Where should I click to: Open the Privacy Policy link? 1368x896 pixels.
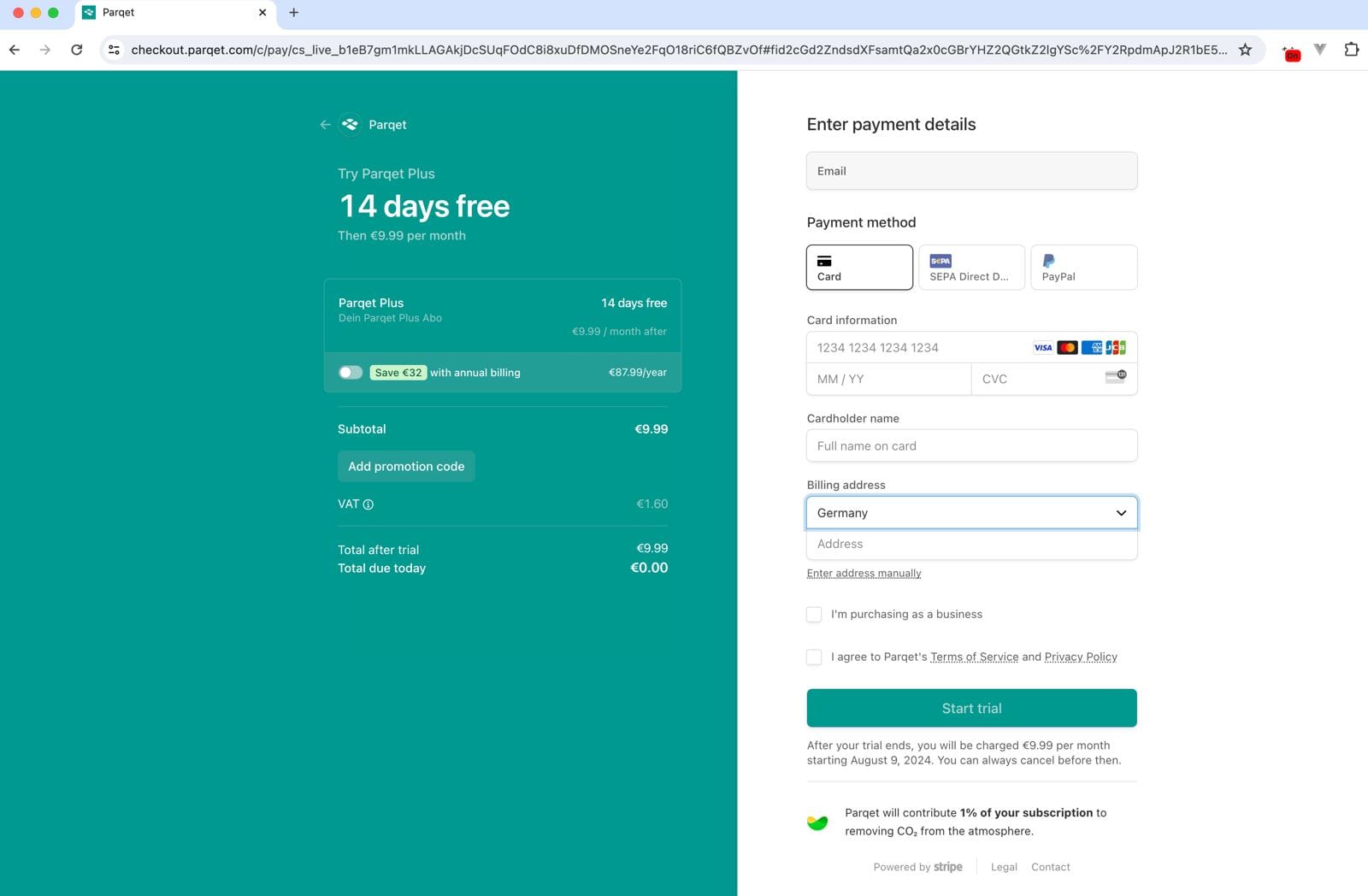click(1081, 657)
